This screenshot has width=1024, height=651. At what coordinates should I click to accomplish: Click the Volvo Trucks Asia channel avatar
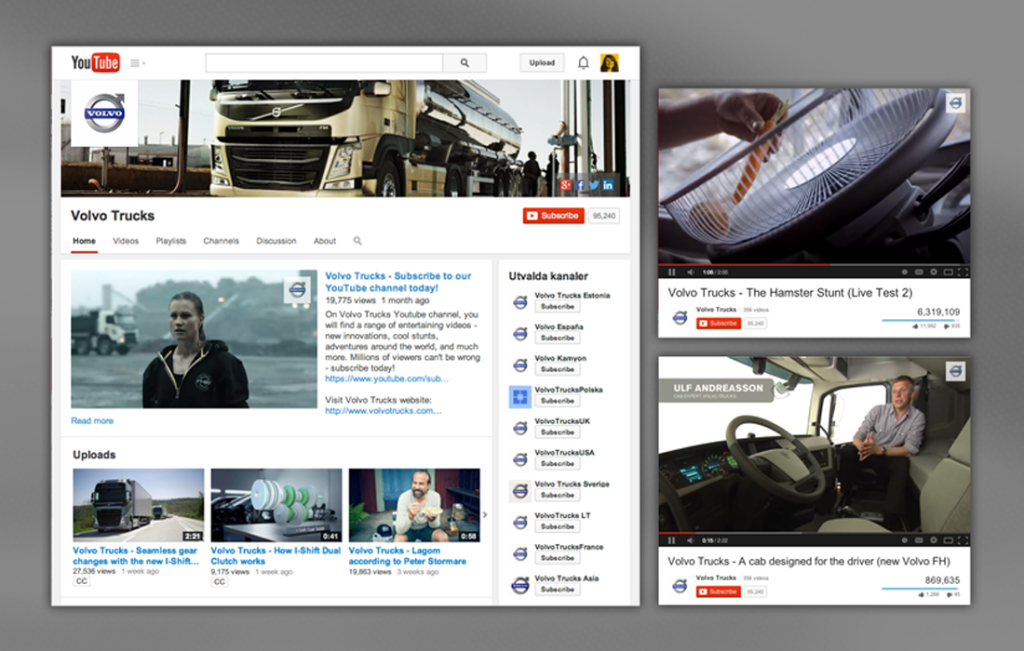pyautogui.click(x=520, y=585)
